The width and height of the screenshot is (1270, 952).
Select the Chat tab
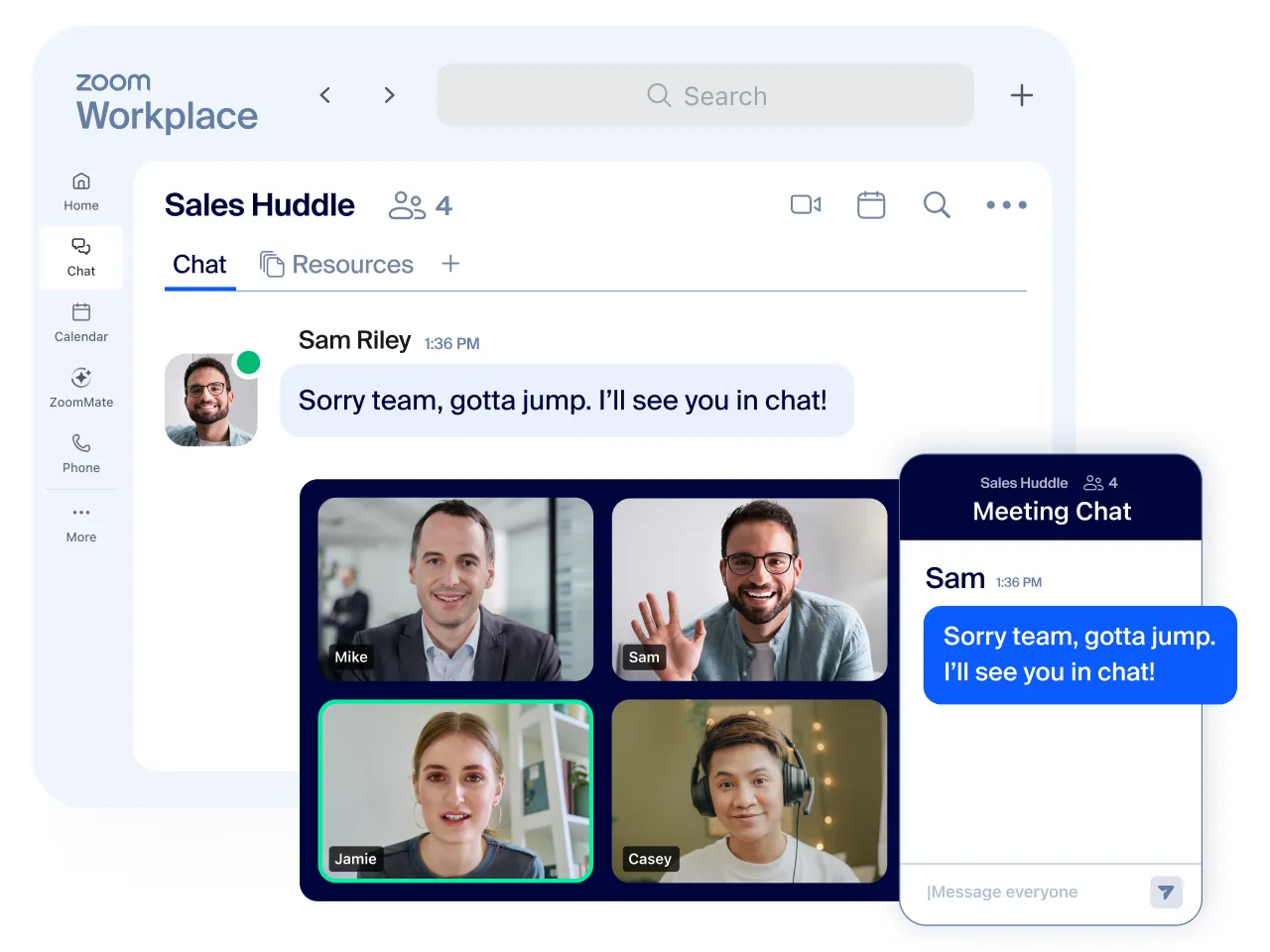tap(199, 265)
